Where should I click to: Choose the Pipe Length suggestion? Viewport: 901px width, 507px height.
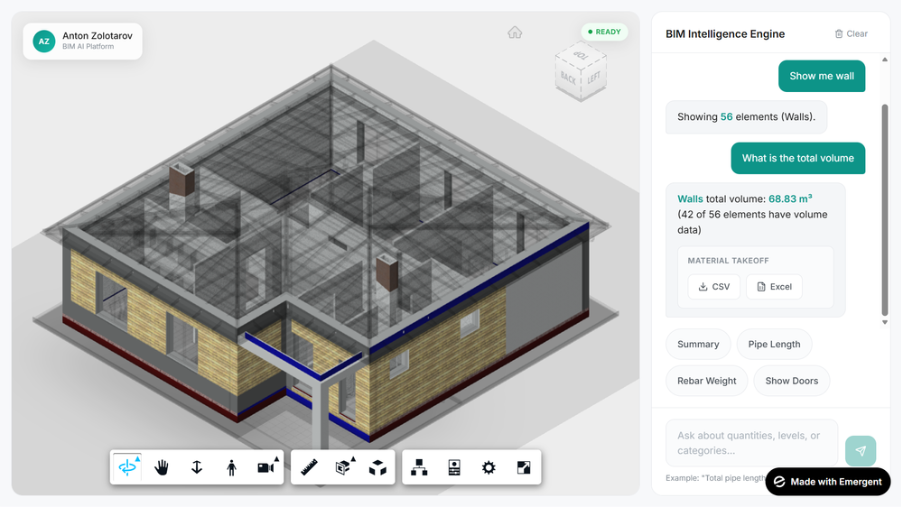pyautogui.click(x=774, y=344)
